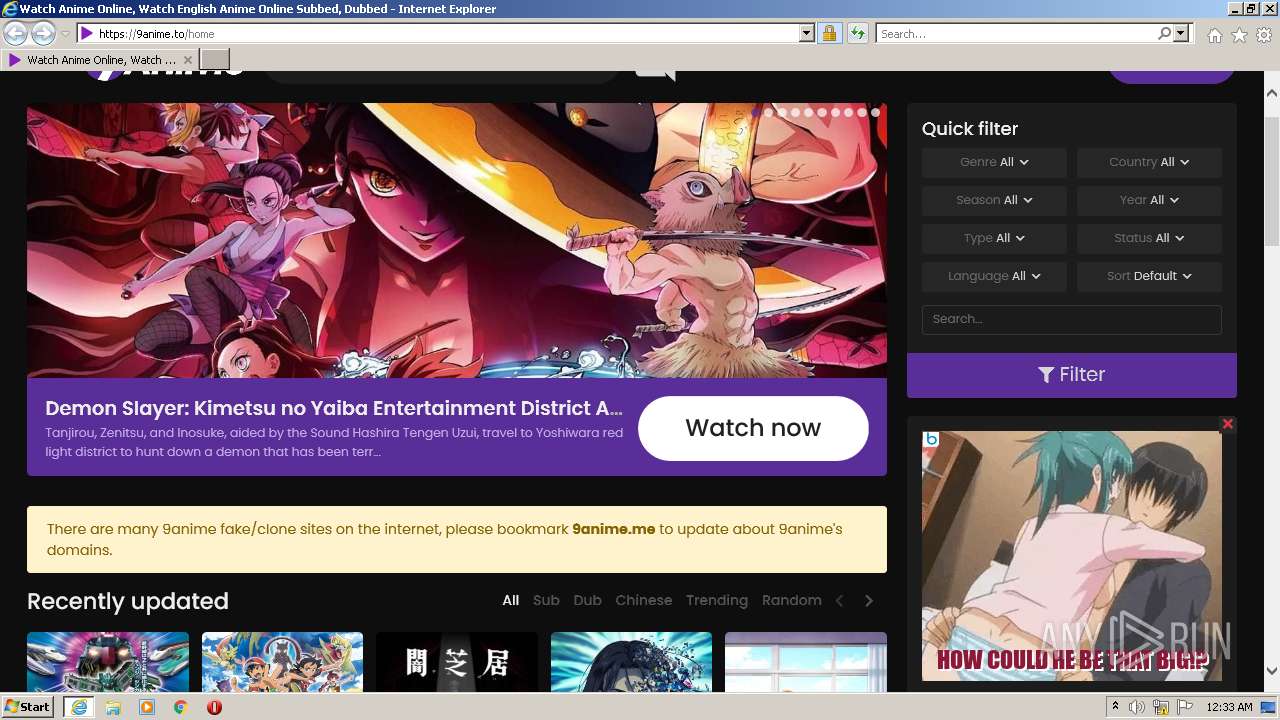Open the IE Home icon
1280x720 pixels.
pos(1214,34)
